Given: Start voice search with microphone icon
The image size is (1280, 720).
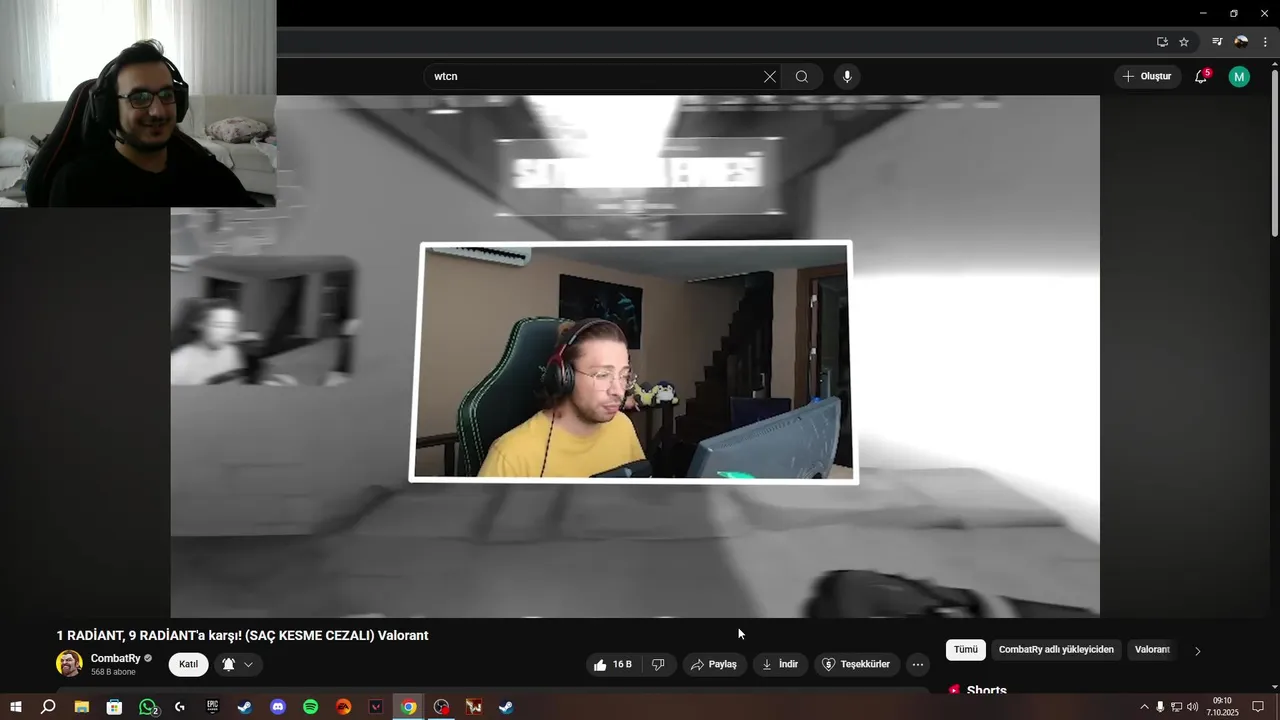Looking at the screenshot, I should click(x=847, y=77).
